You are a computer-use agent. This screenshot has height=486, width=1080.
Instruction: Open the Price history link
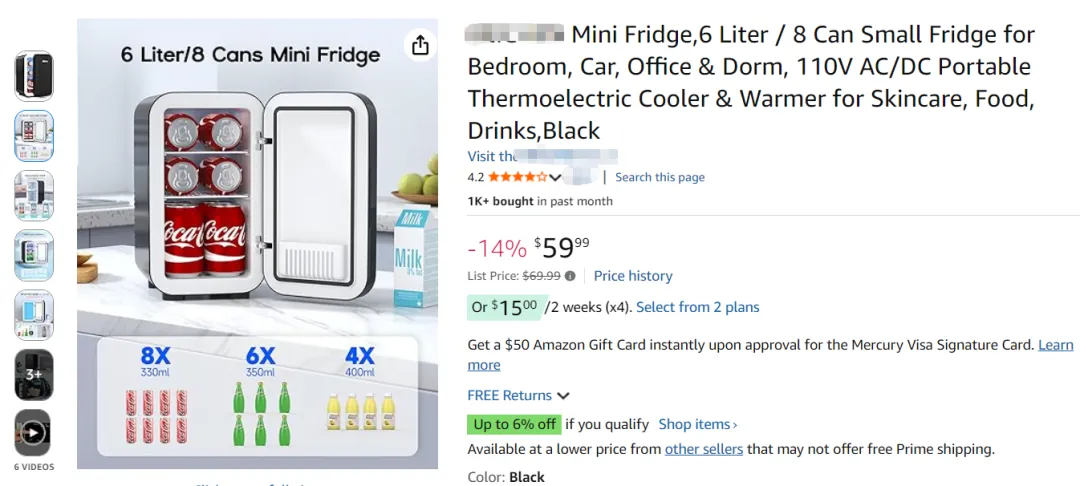(633, 276)
